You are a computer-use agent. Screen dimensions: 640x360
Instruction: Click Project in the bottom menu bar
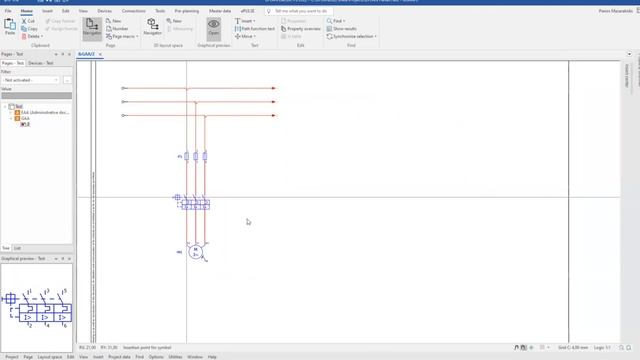pyautogui.click(x=12, y=357)
